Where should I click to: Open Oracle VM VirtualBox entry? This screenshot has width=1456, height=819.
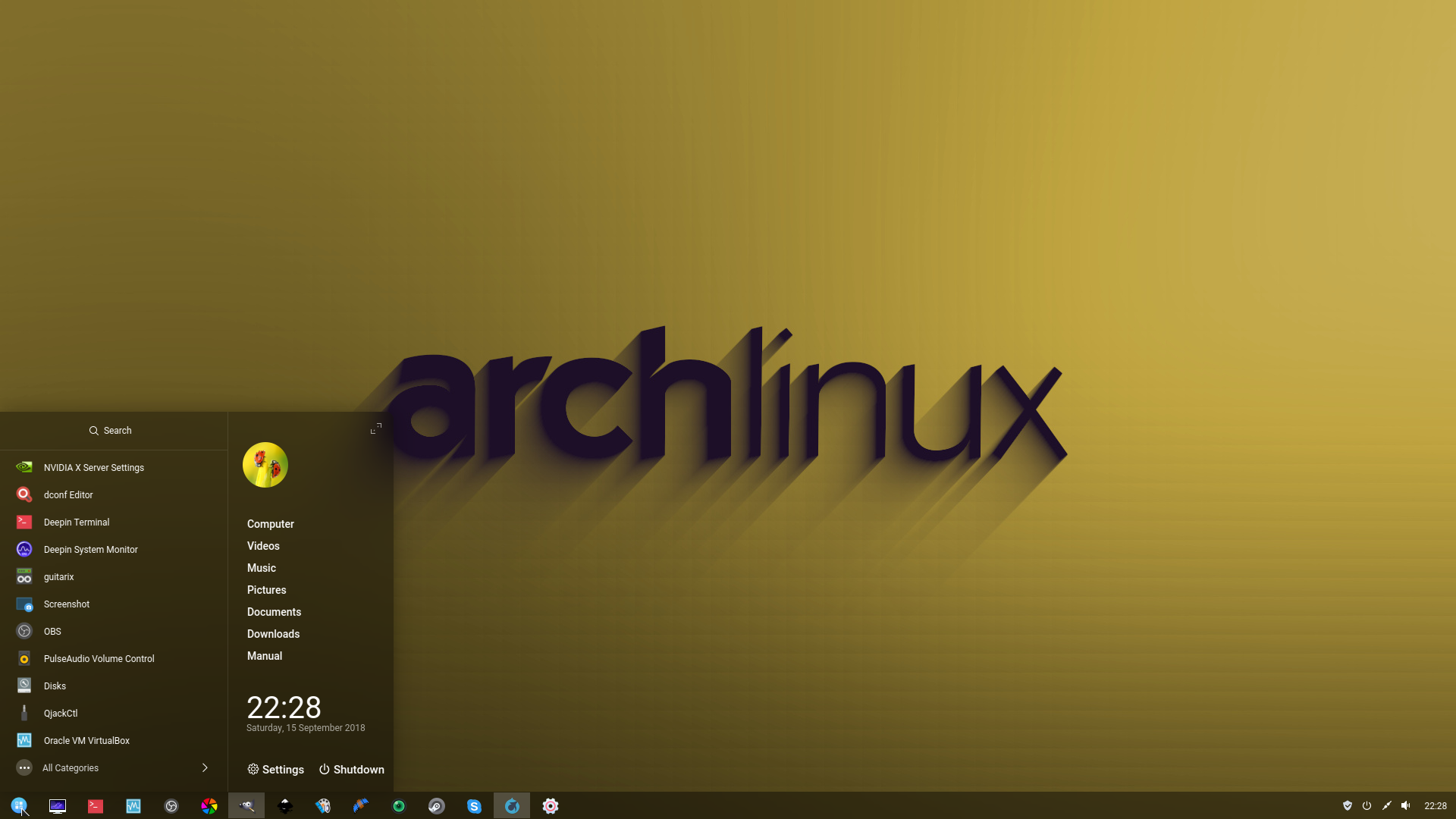[x=114, y=740]
